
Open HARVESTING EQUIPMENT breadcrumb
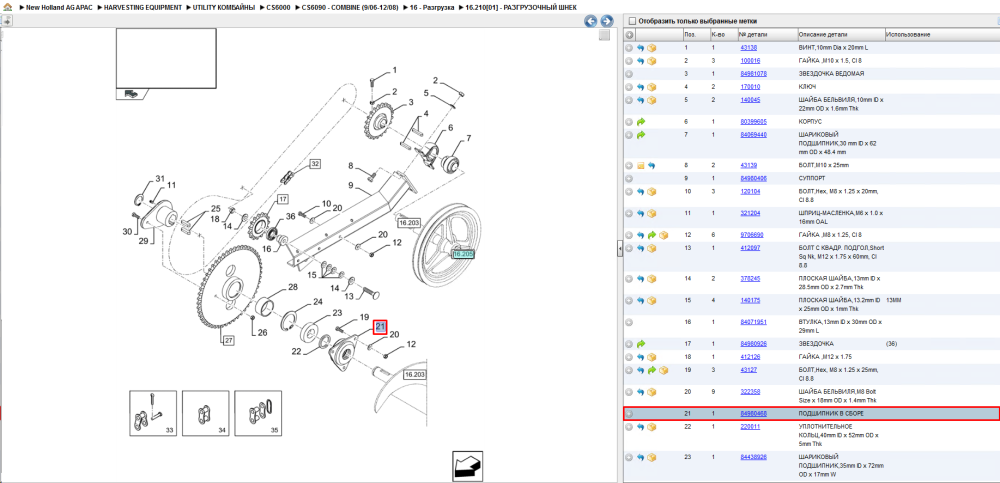pyautogui.click(x=143, y=7)
